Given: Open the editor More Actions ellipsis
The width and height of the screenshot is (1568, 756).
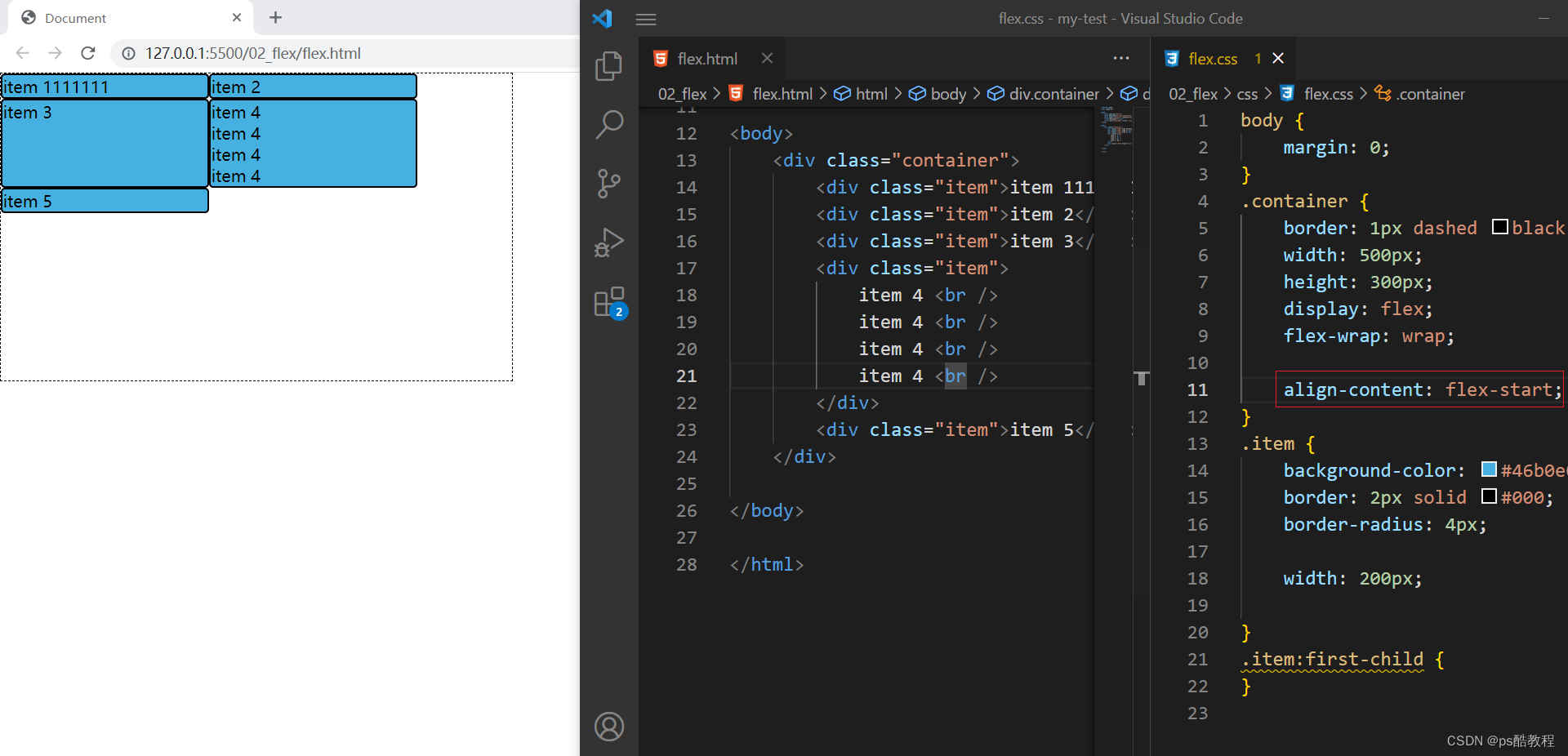Looking at the screenshot, I should click(1121, 58).
